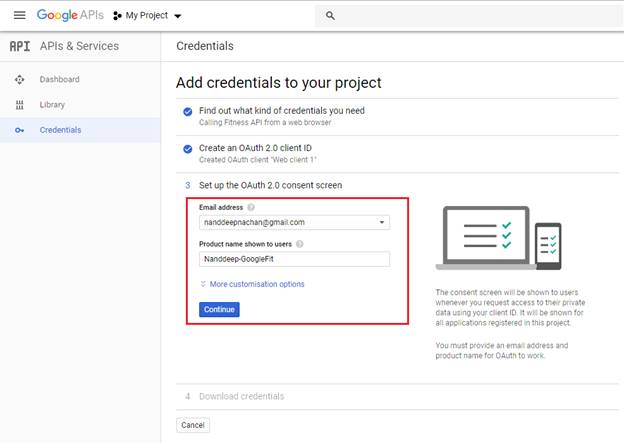Viewport: 624px width, 443px height.
Task: Open the Email address dropdown
Action: (294, 222)
